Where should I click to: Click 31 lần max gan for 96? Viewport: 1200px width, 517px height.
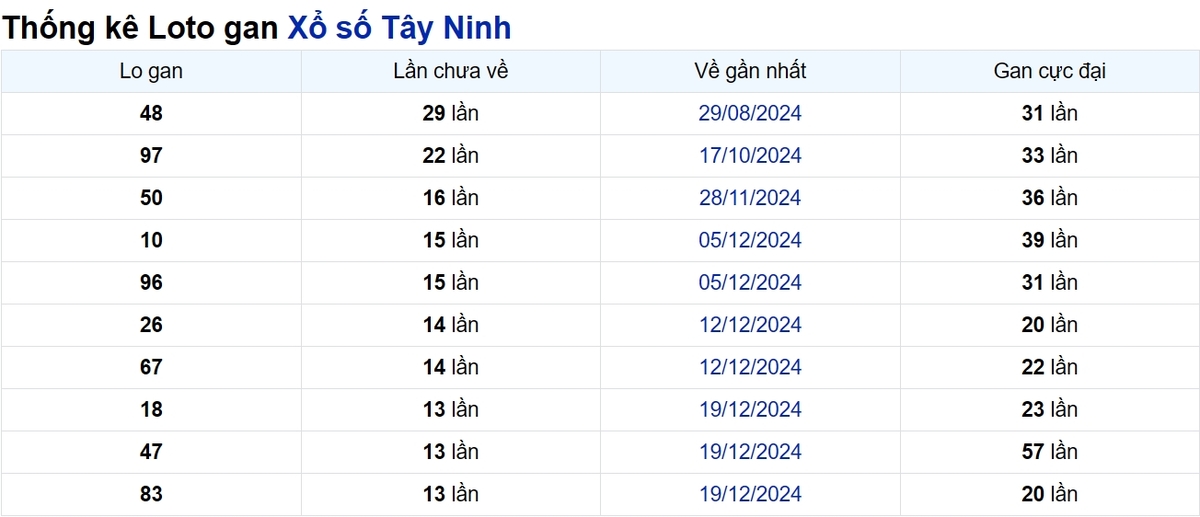click(x=1050, y=283)
